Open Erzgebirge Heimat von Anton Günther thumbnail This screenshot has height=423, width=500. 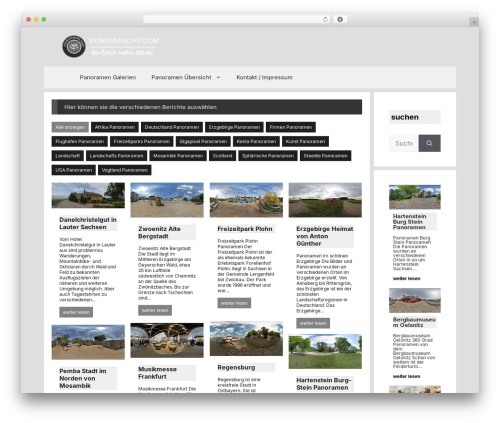[325, 200]
